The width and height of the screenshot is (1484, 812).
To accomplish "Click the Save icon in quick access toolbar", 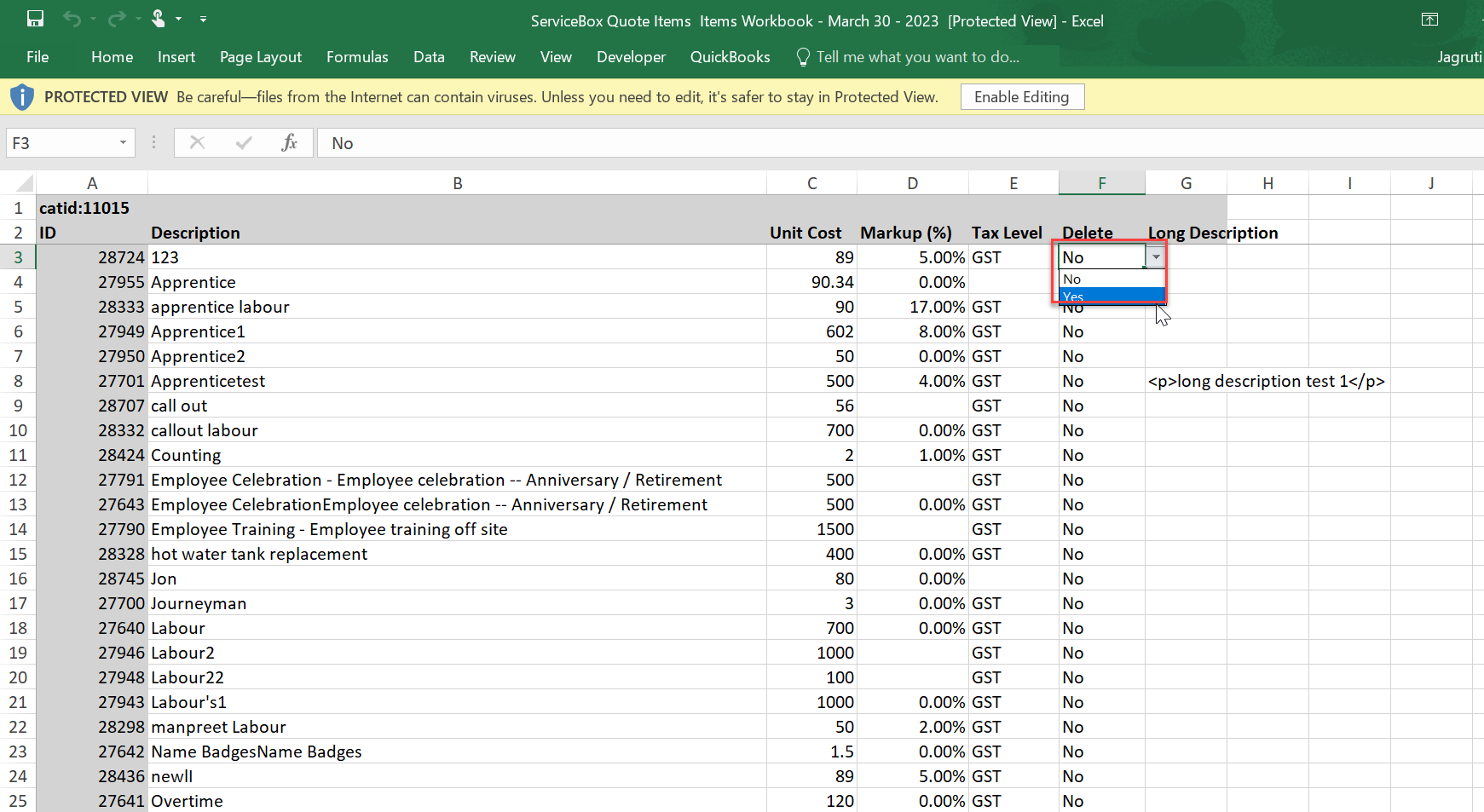I will point(35,19).
